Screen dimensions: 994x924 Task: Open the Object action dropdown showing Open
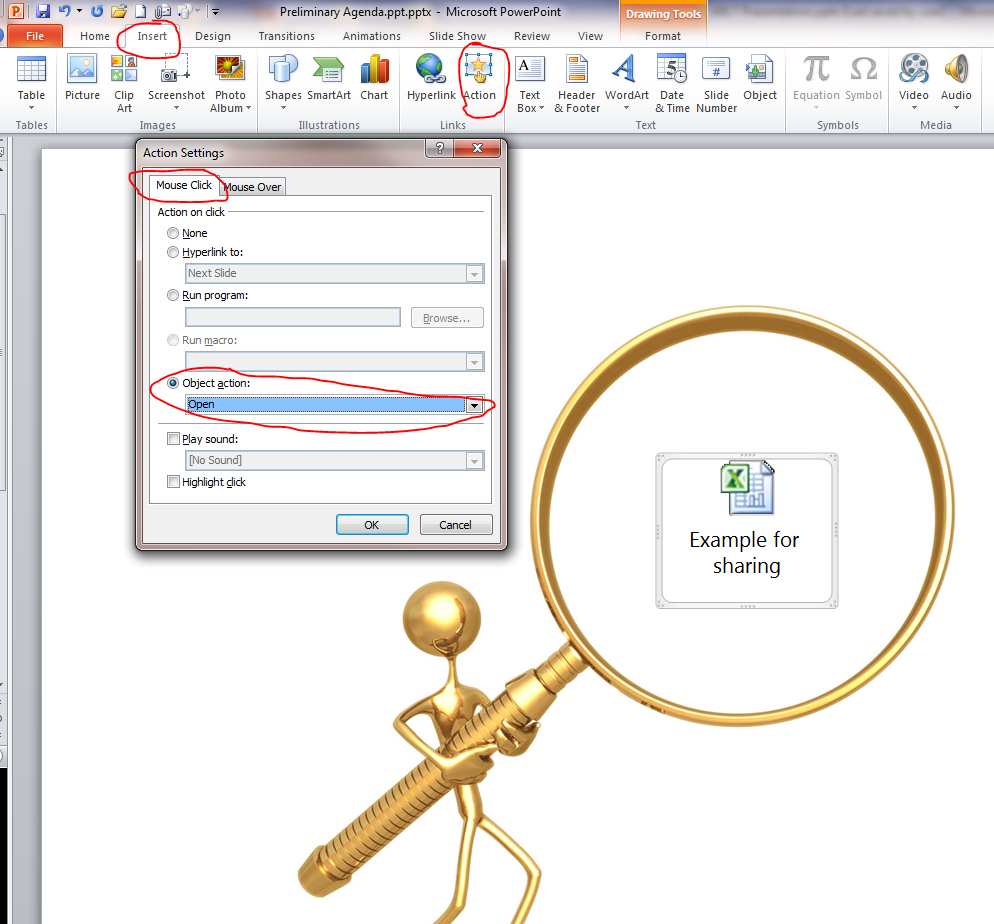tap(475, 405)
